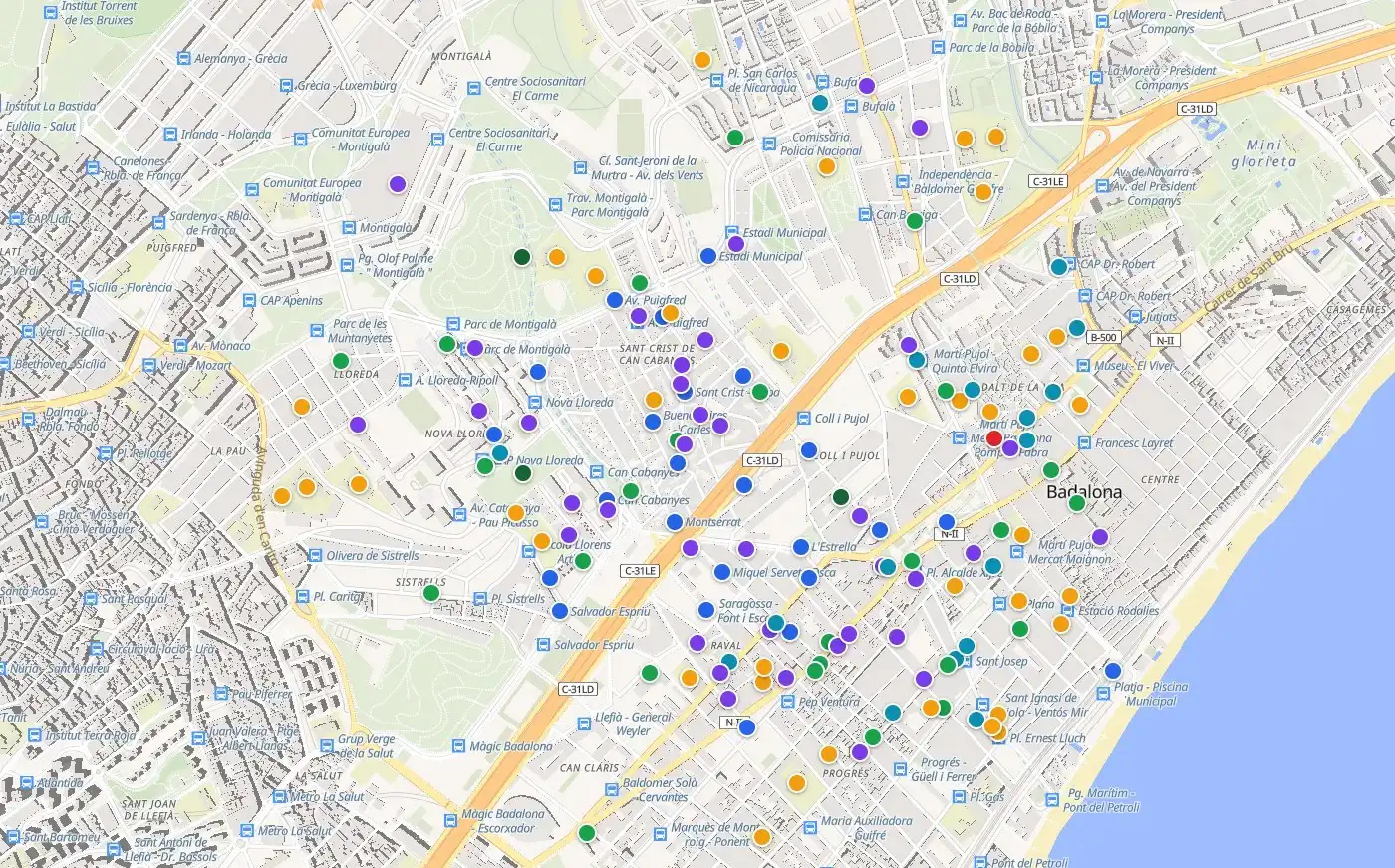The height and width of the screenshot is (868, 1395).
Task: Select the Coll i Pujol bus stop icon
Action: (804, 419)
